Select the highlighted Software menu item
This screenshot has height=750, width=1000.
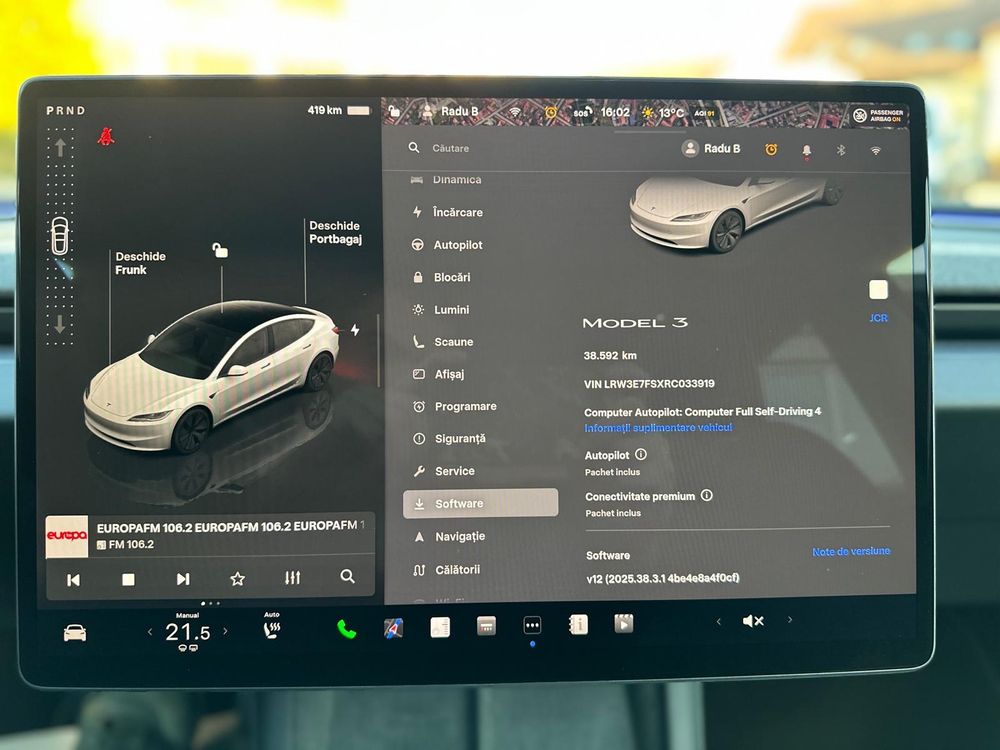click(x=480, y=503)
